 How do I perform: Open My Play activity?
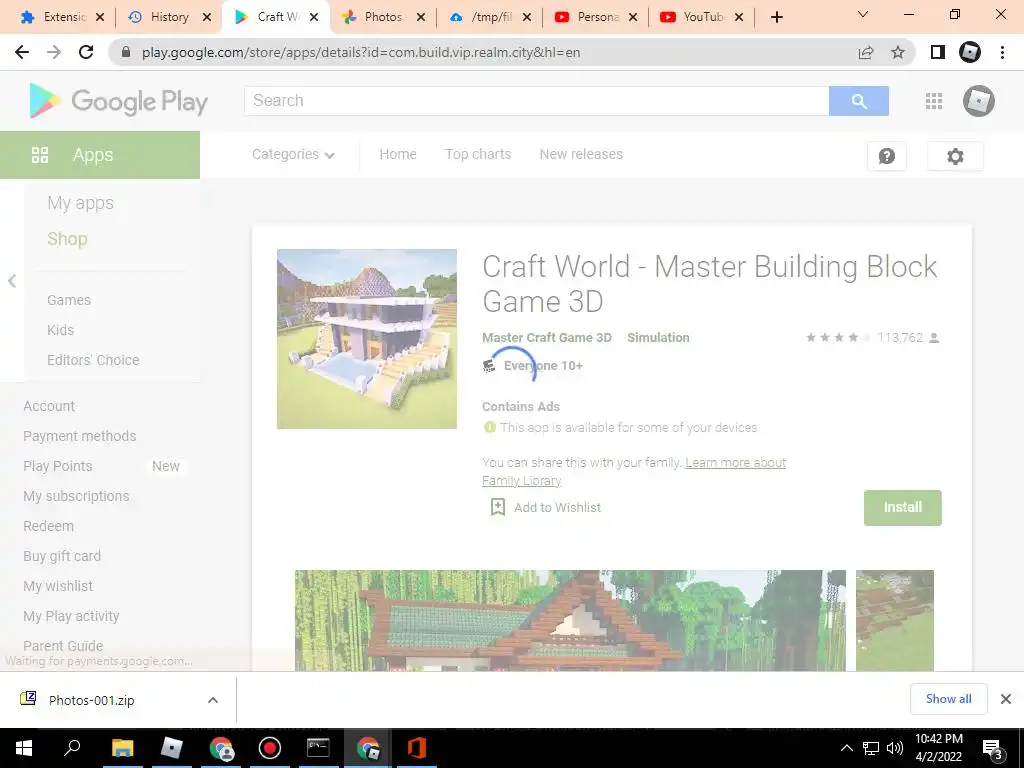pos(71,616)
